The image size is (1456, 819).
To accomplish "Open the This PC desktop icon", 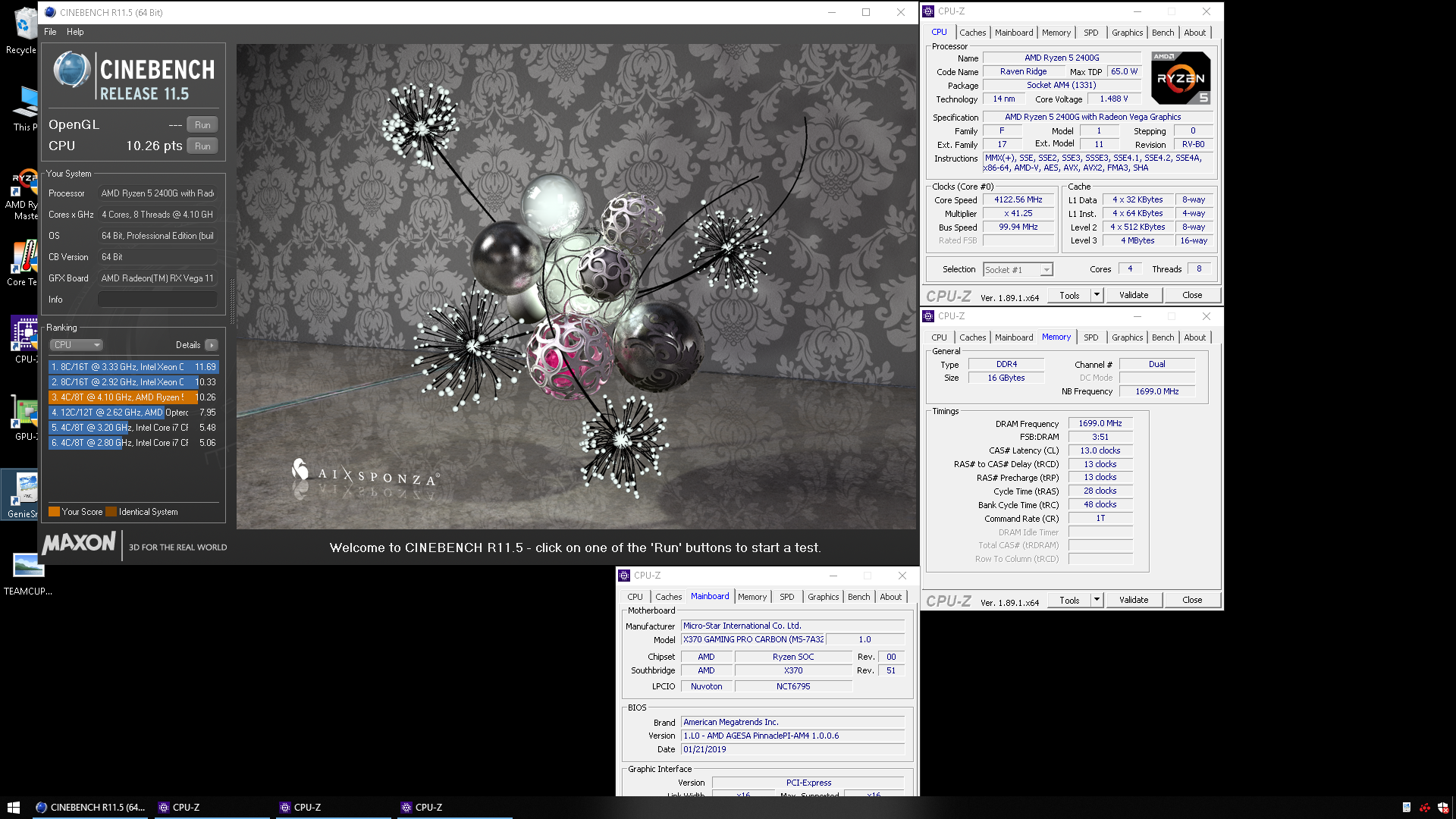I will [x=24, y=108].
